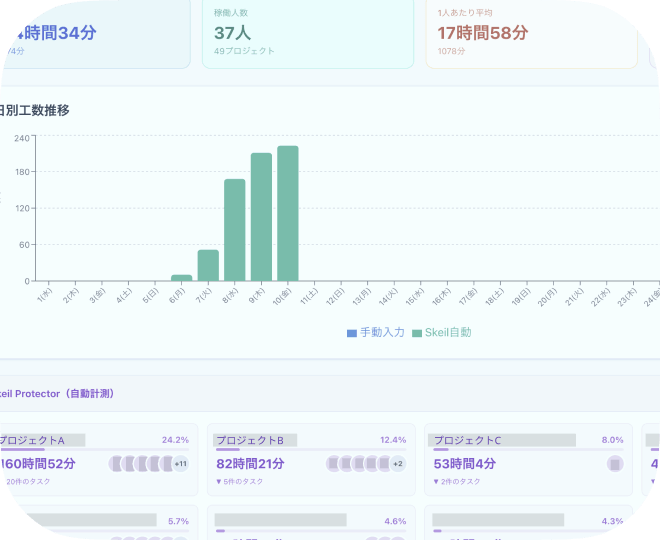Click the green Skeil自動 legend square
Viewport: 660px width, 540px height.
coord(417,333)
